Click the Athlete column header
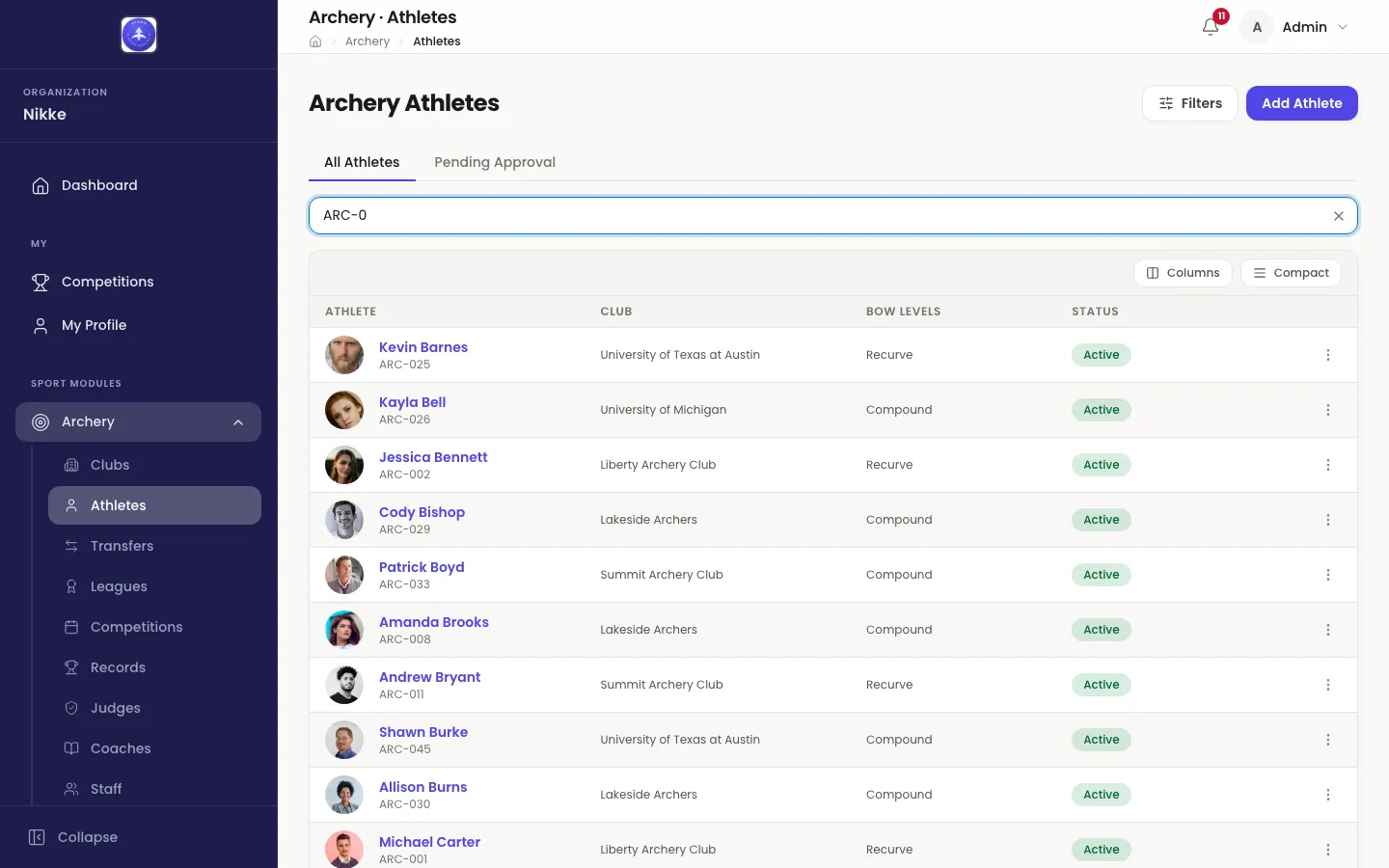This screenshot has width=1389, height=868. pyautogui.click(x=351, y=312)
